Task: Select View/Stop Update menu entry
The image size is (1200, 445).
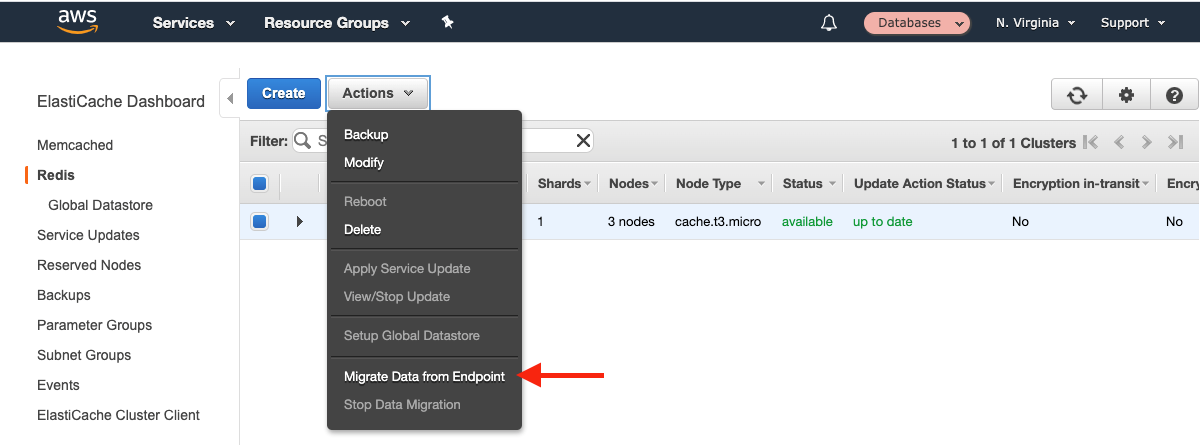Action: tap(397, 296)
